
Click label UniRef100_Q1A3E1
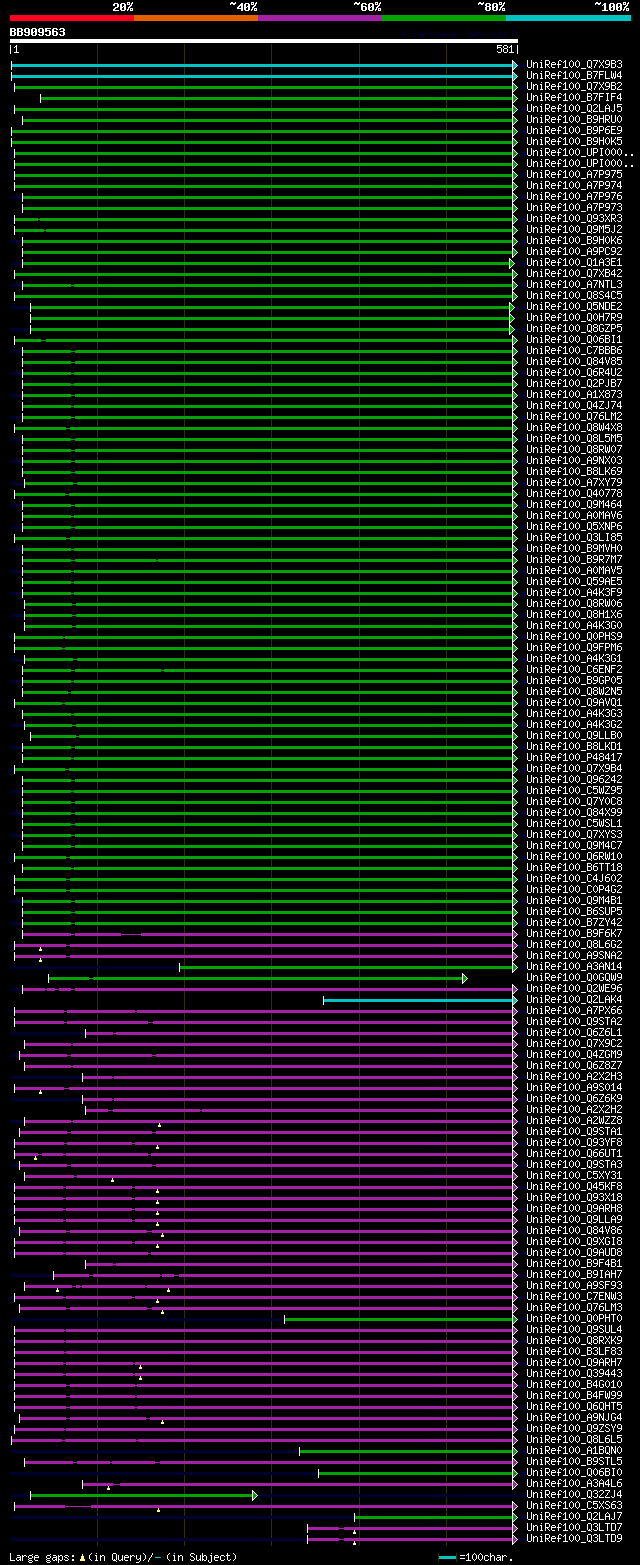(x=574, y=262)
